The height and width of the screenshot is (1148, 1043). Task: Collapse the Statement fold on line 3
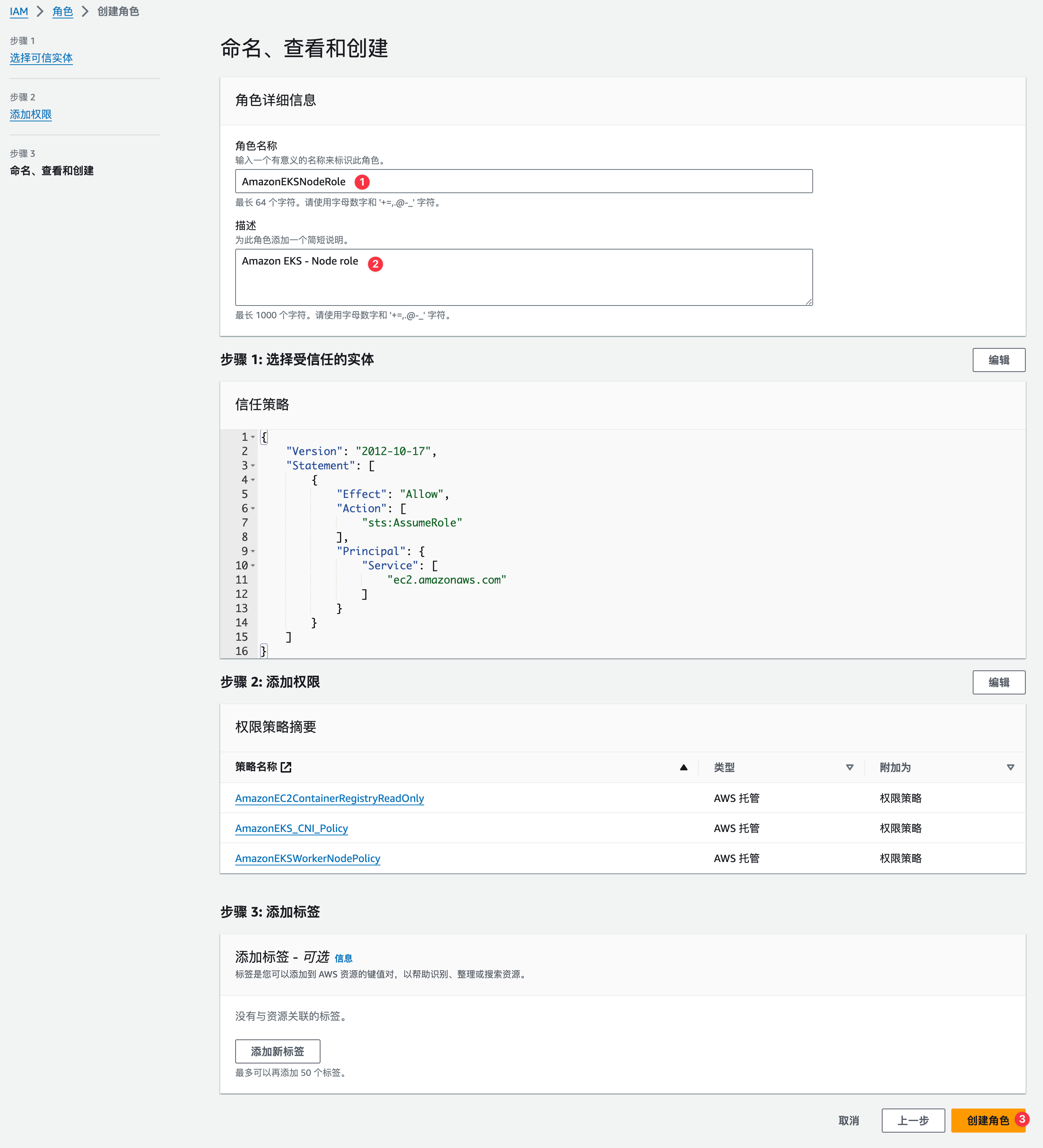(253, 466)
